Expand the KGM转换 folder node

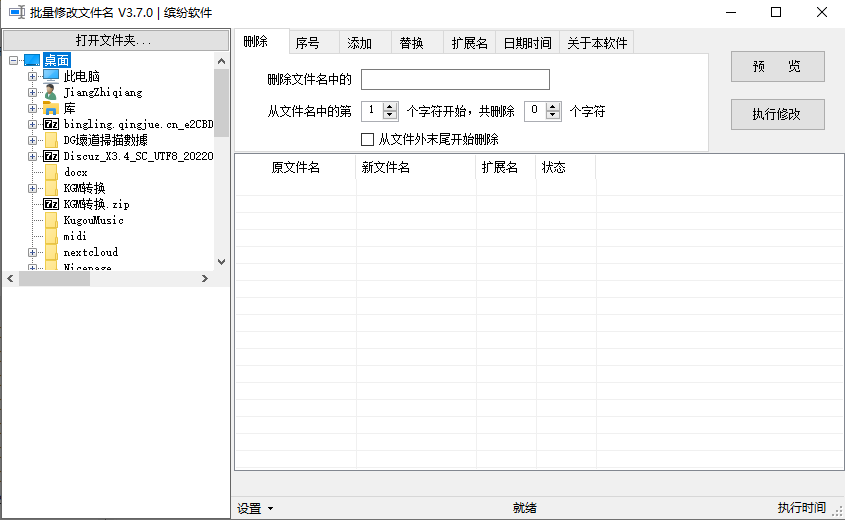32,188
